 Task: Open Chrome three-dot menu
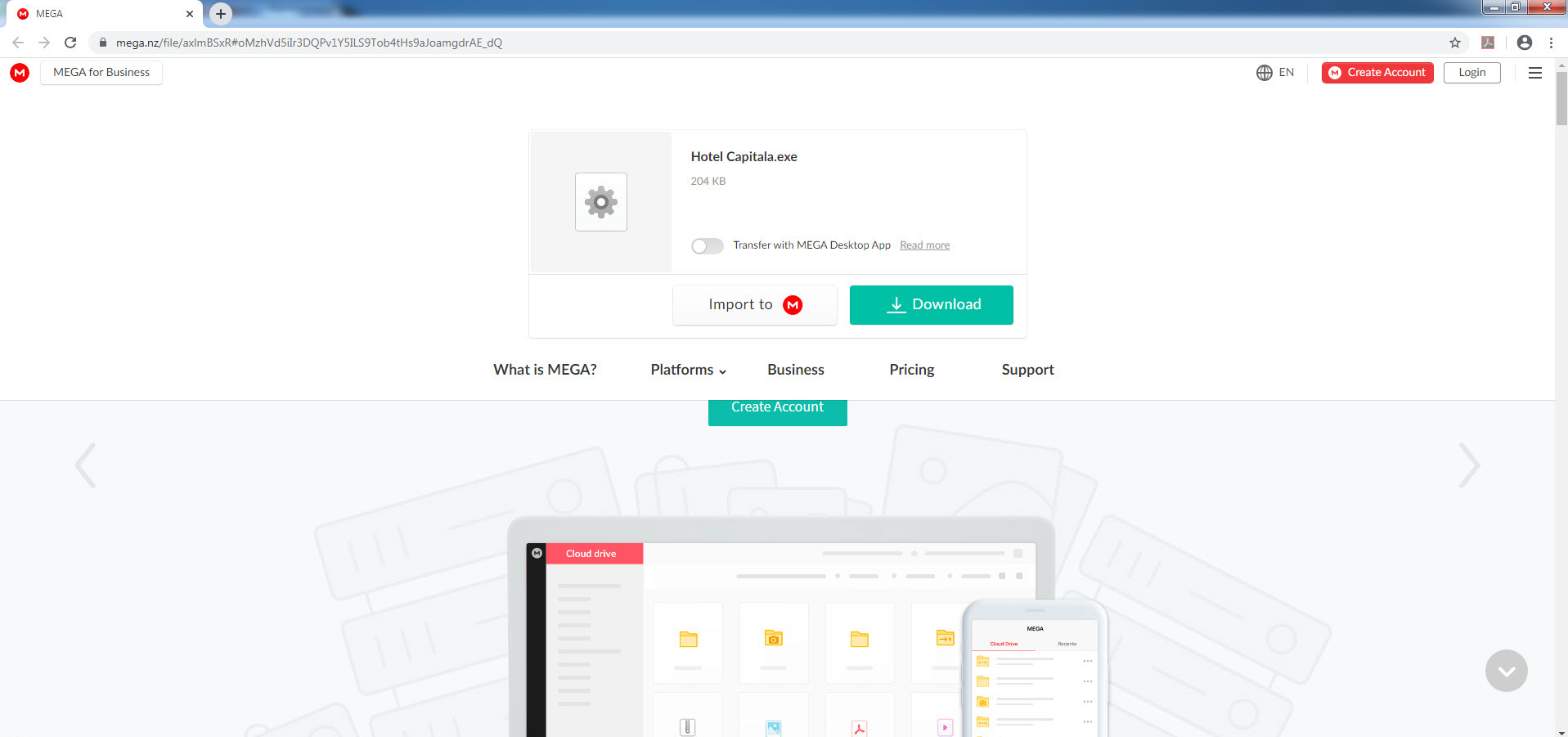coord(1551,43)
